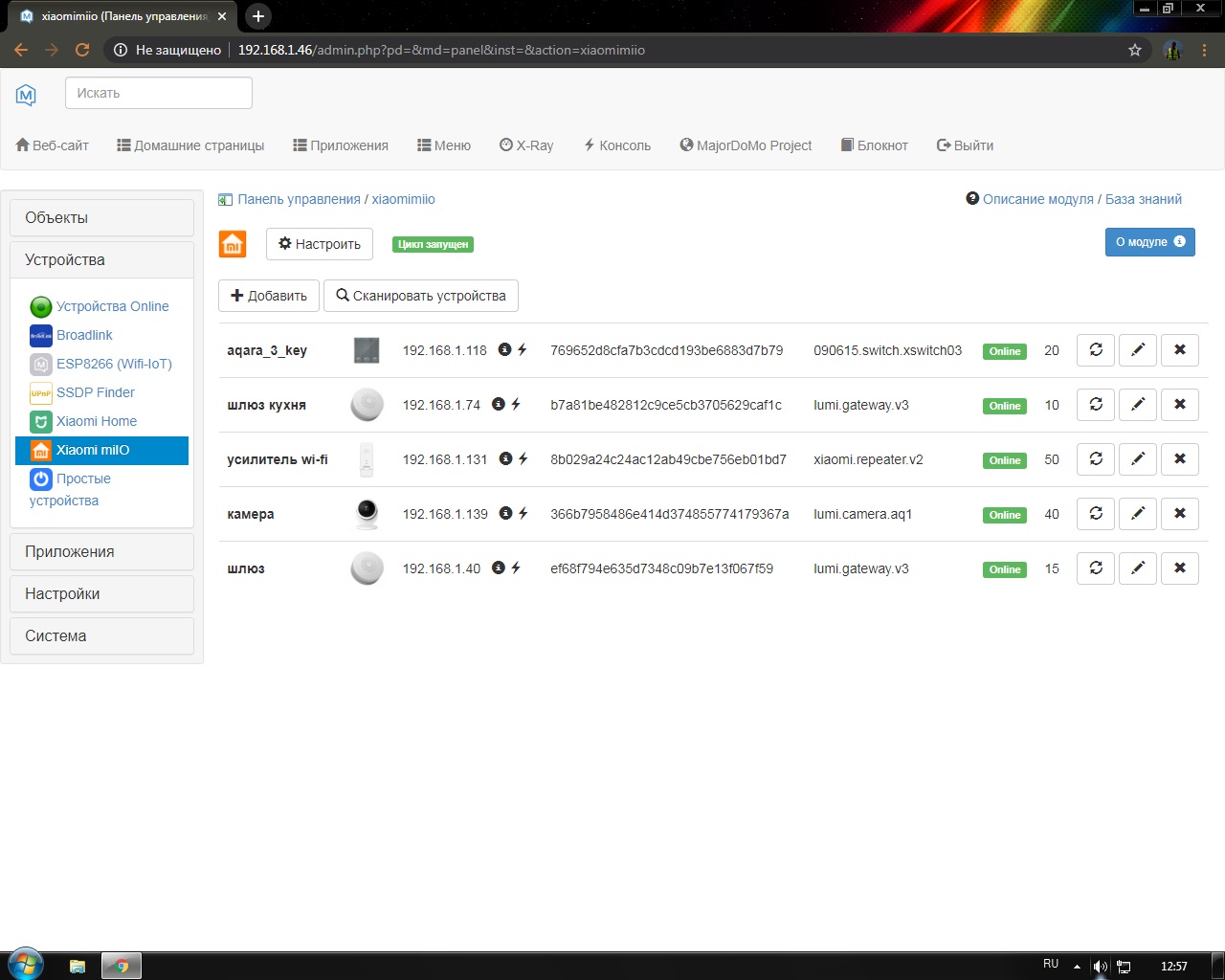Open Приложения in the top navigation bar

[x=341, y=145]
